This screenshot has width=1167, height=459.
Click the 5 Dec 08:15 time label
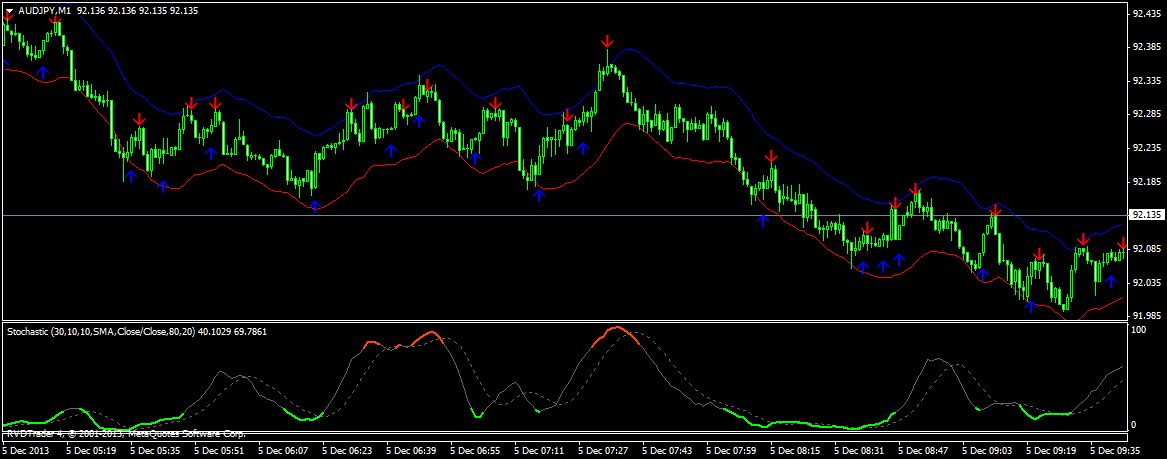pos(795,450)
